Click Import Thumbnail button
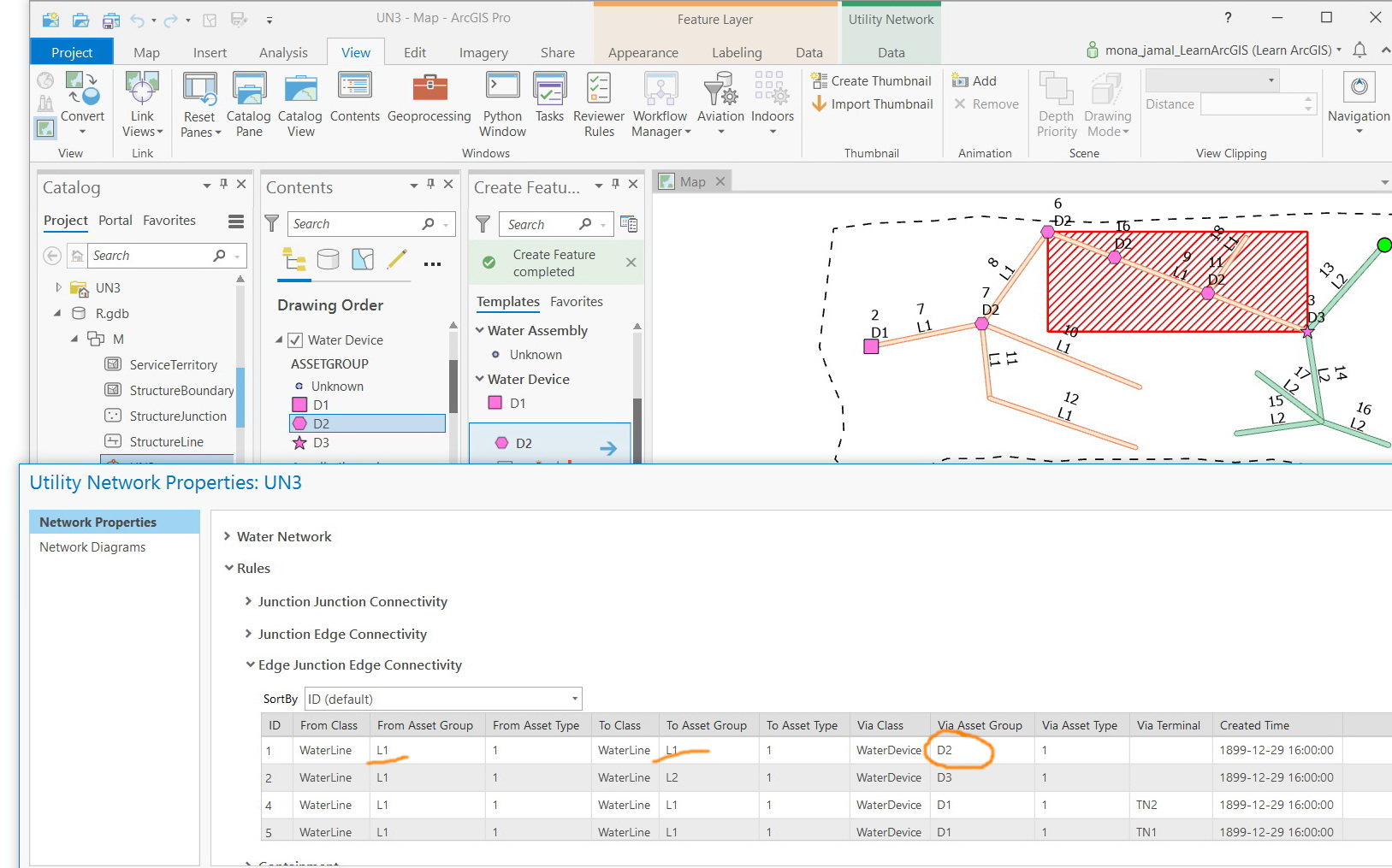Screen dimensions: 1392x868 tap(872, 103)
